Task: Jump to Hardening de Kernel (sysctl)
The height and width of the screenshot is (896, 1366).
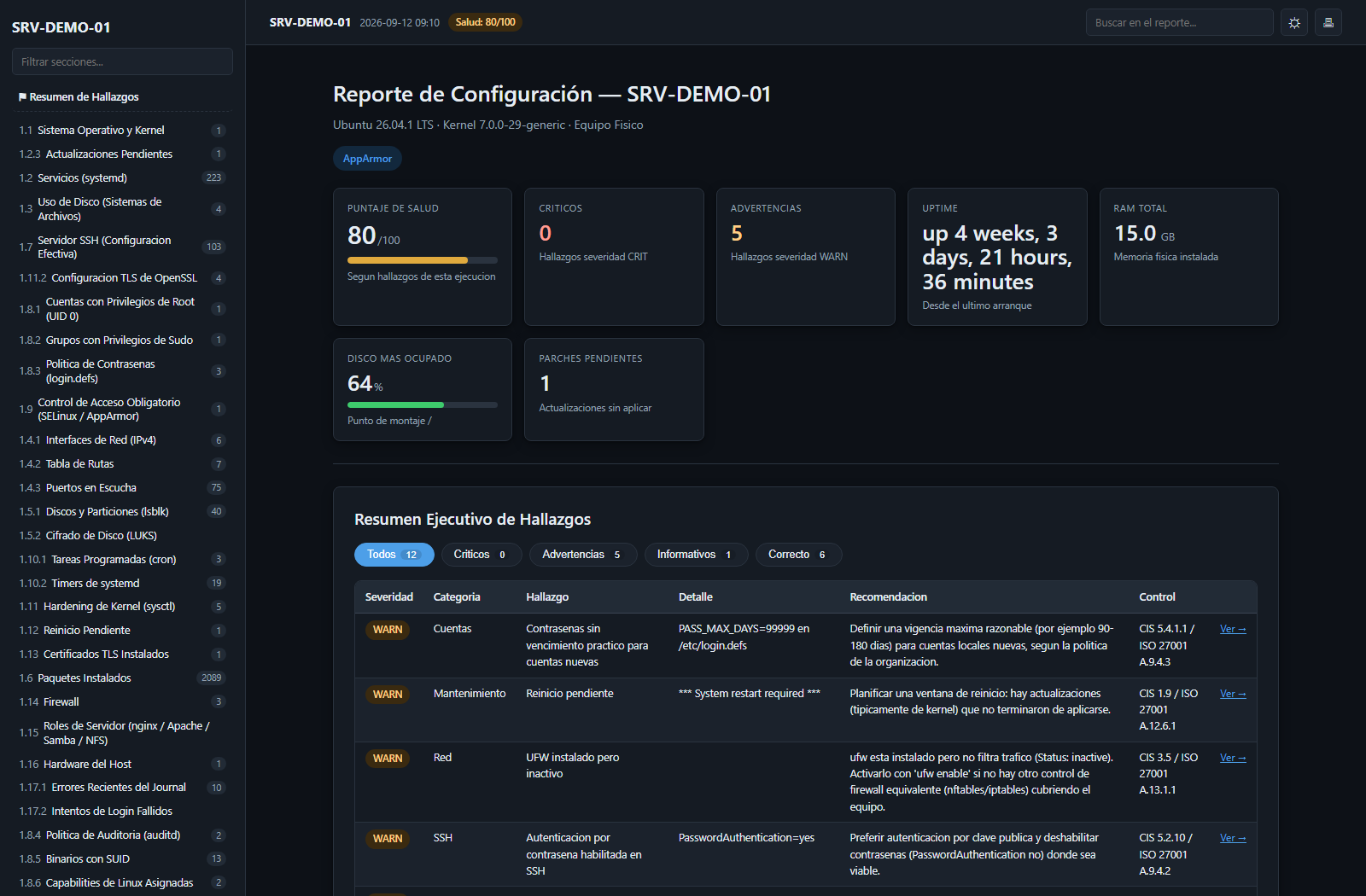Action: 122,607
